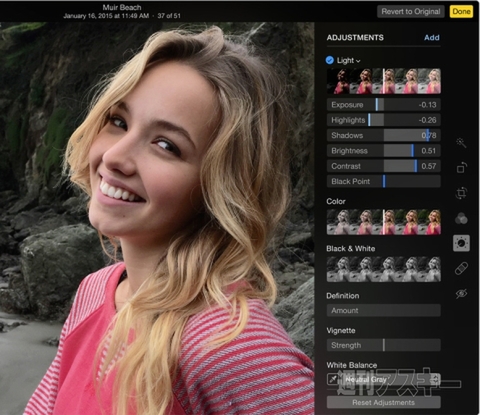Adjust the Exposure slider
The height and width of the screenshot is (415, 480).
(x=384, y=105)
